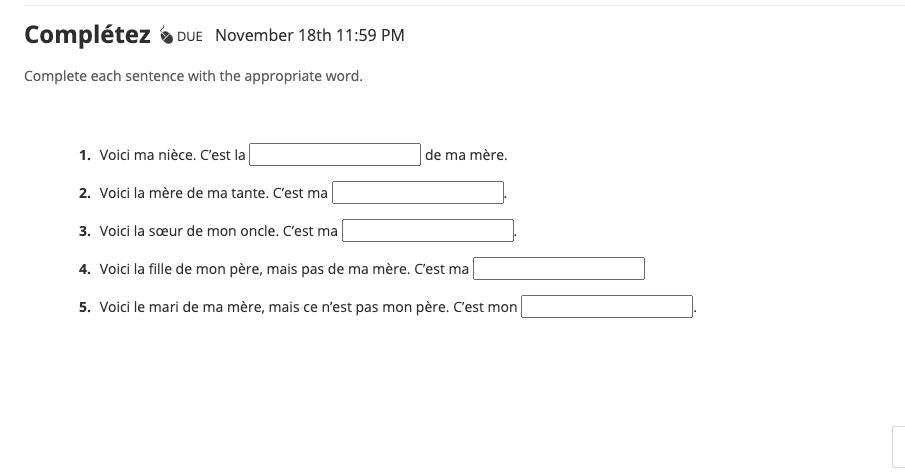This screenshot has height=473, width=905.
Task: Click the number label for question 5
Action: click(85, 307)
